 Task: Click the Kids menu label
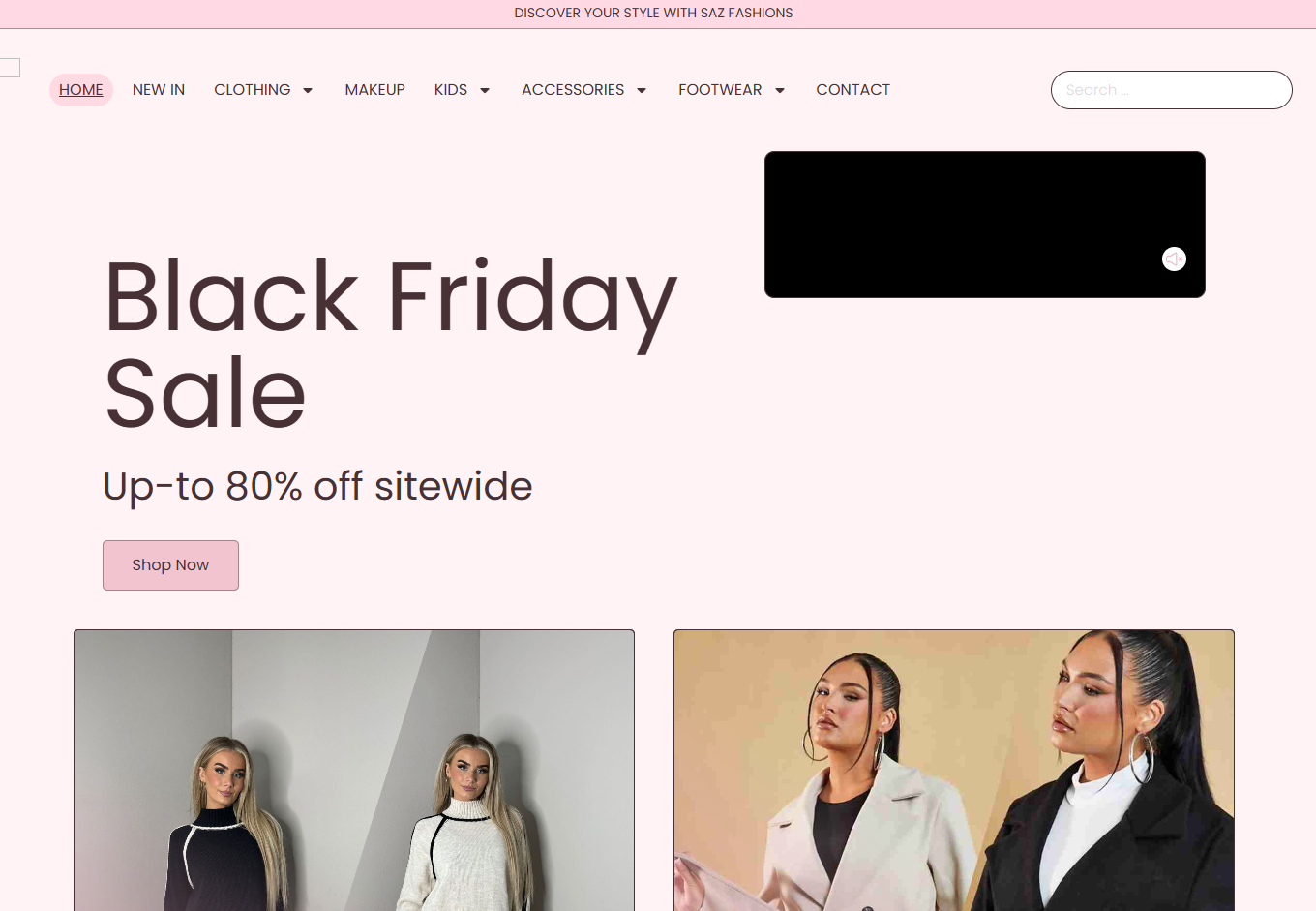pos(451,90)
